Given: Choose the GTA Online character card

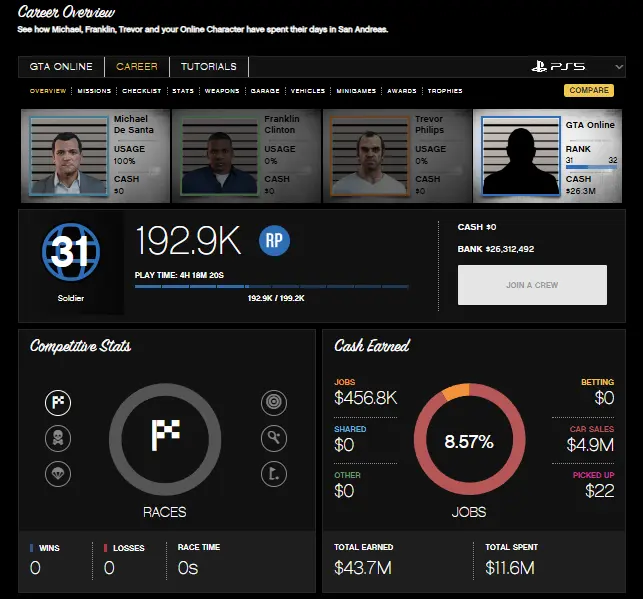Looking at the screenshot, I should [x=549, y=155].
